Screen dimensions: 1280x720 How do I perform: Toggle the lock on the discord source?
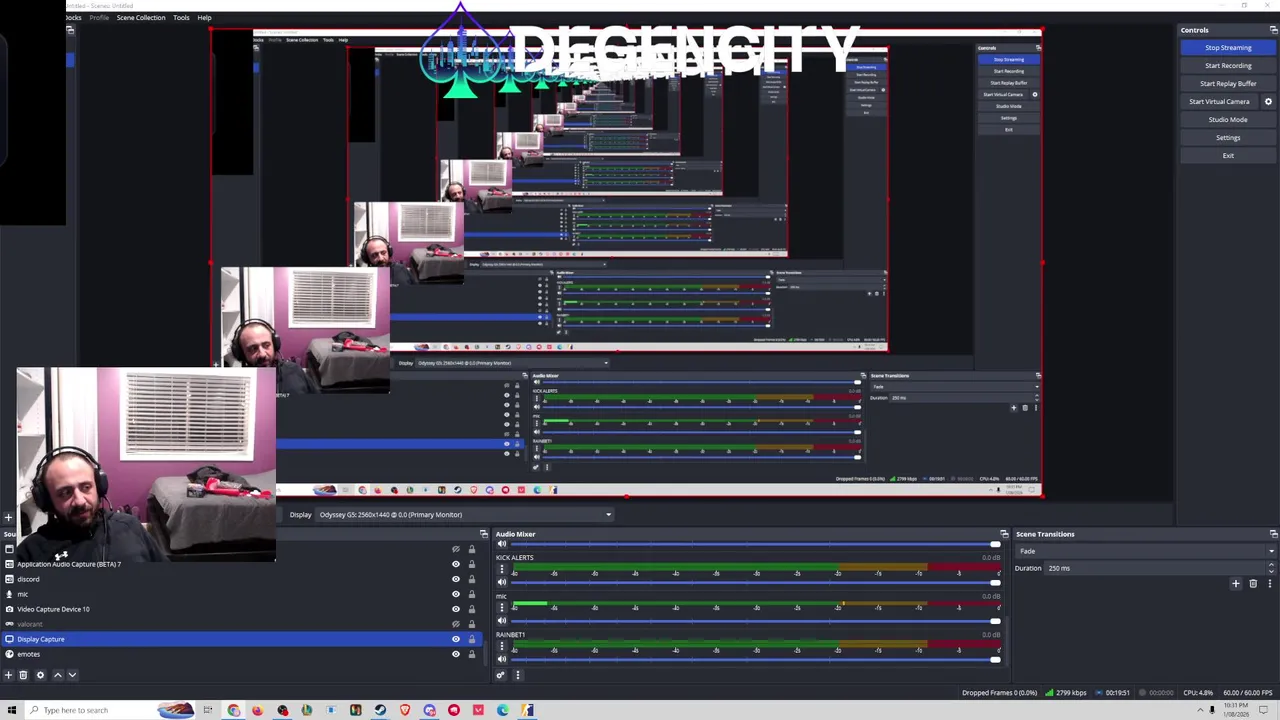[472, 579]
